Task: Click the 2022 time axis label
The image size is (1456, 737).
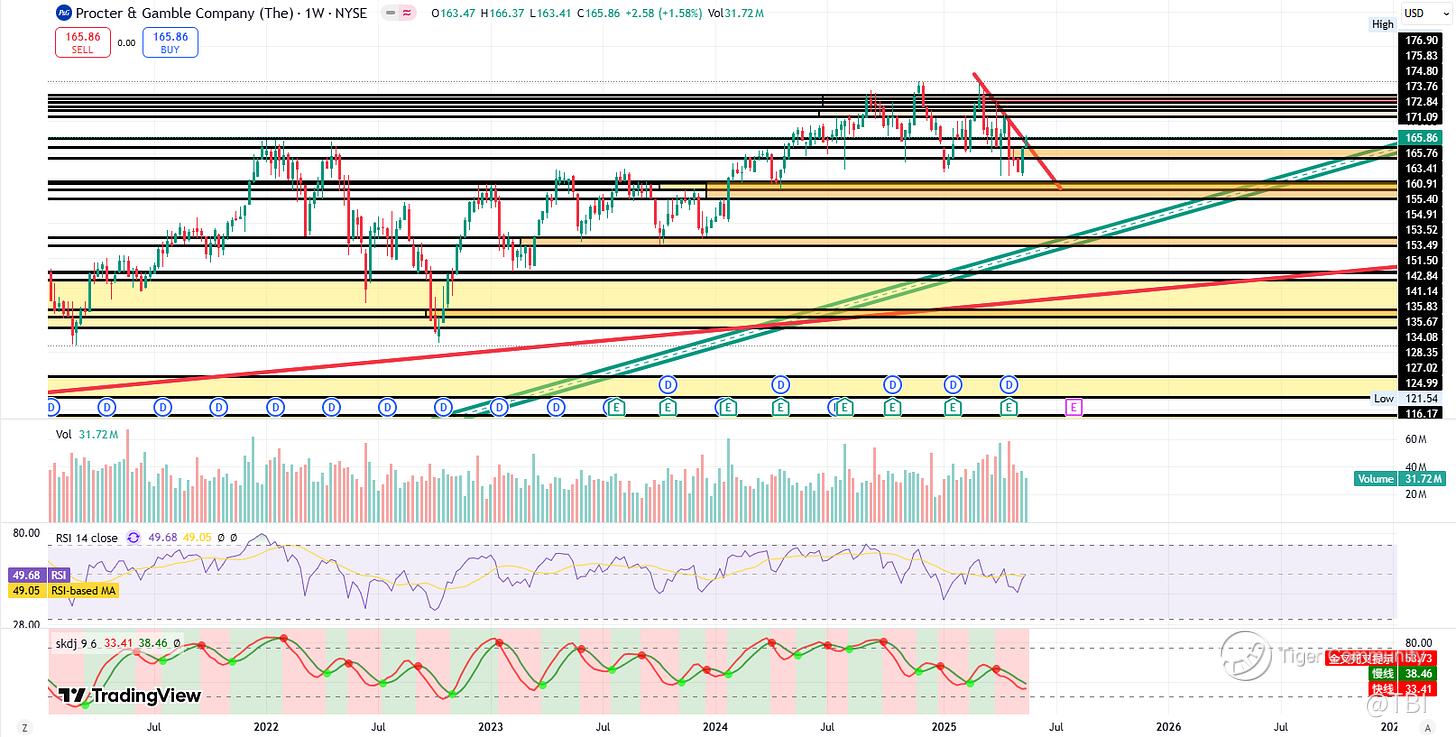Action: [x=266, y=727]
